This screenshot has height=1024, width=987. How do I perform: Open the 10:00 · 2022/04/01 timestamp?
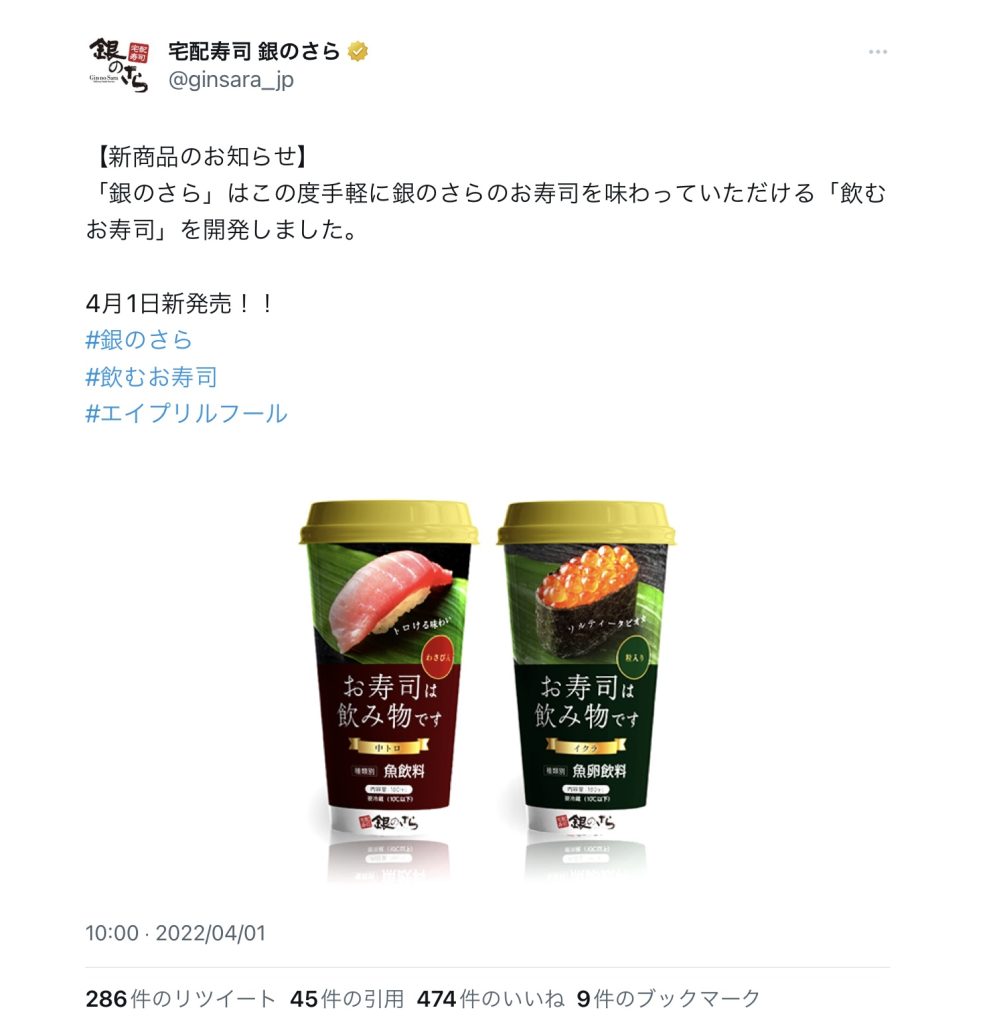tap(176, 933)
